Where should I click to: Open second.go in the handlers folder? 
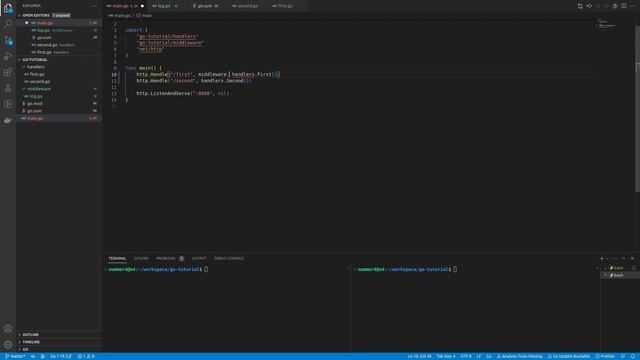click(59, 82)
